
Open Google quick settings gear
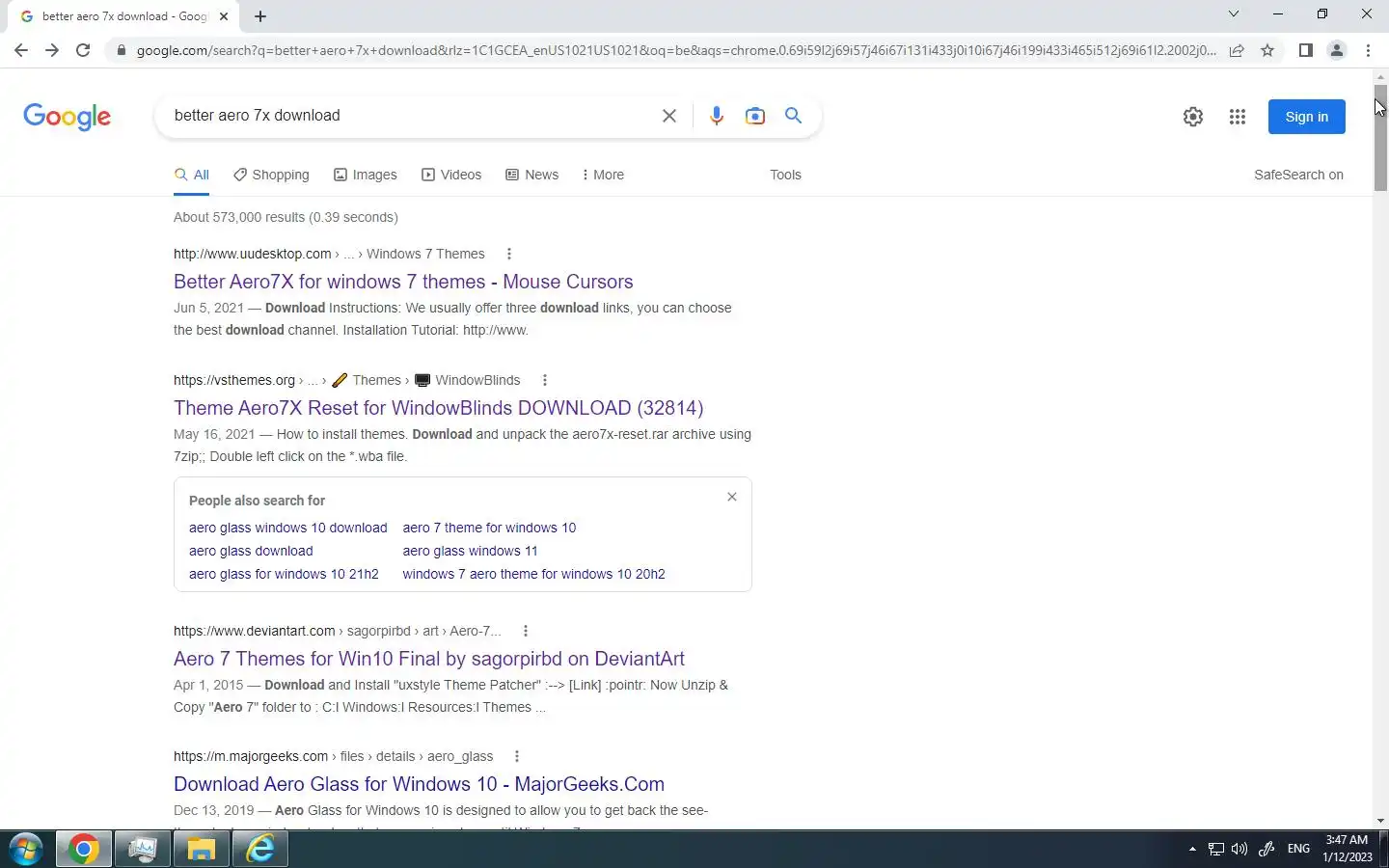point(1193,117)
